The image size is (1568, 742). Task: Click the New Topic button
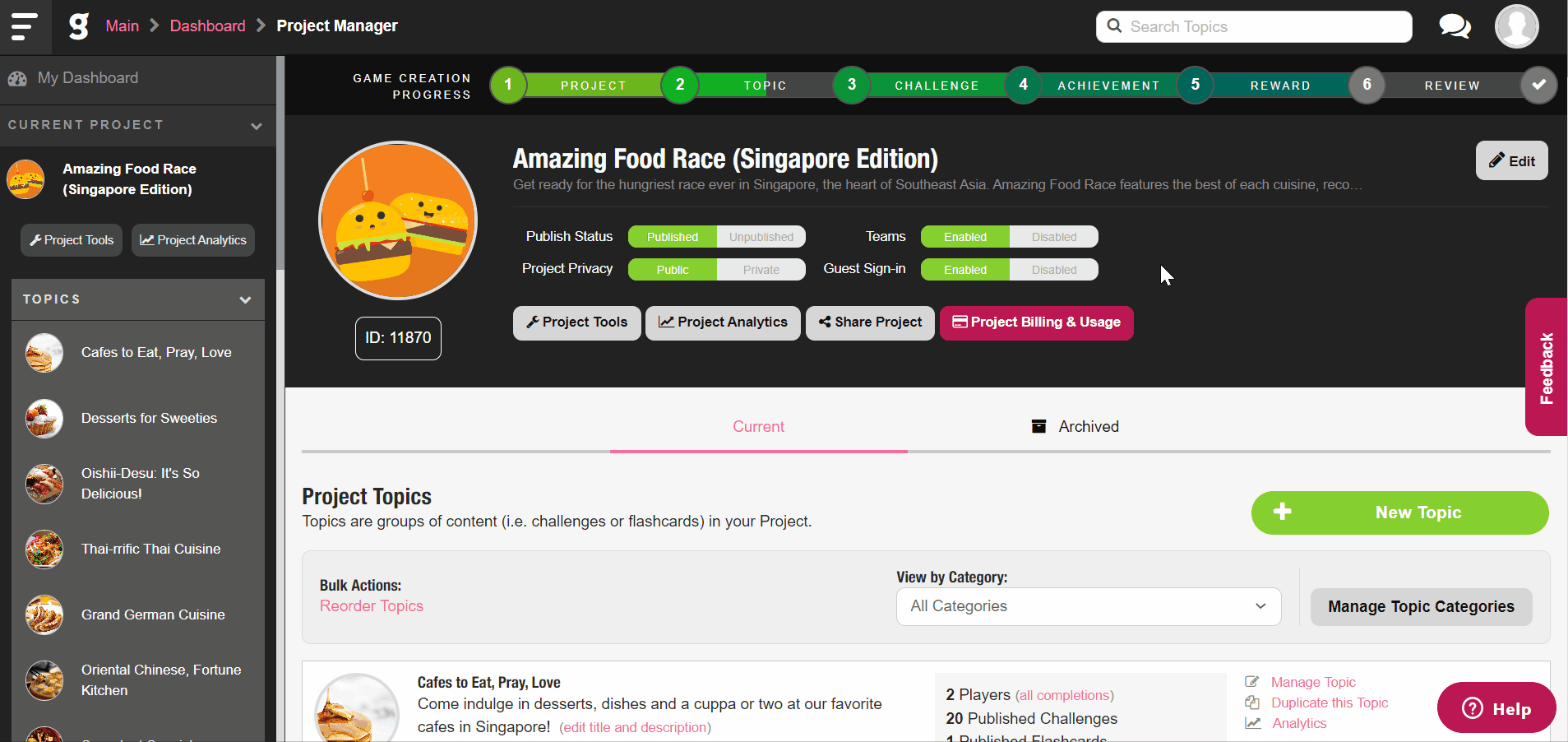click(1399, 512)
